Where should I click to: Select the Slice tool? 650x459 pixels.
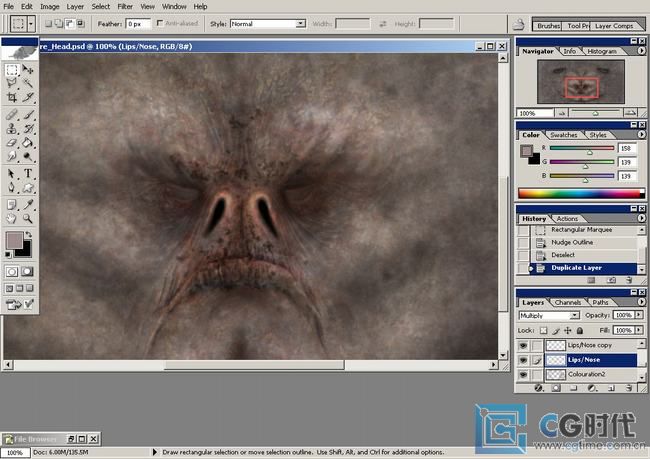(x=28, y=97)
